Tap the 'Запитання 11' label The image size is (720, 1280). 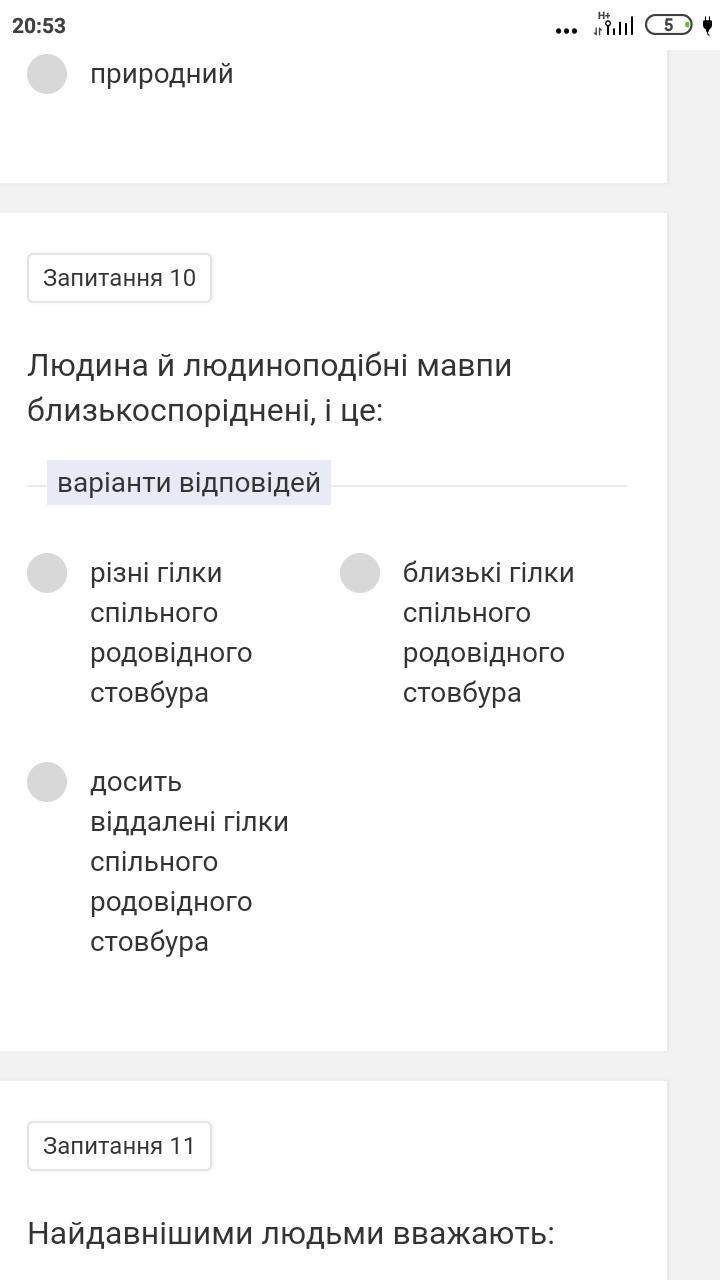(x=119, y=1146)
